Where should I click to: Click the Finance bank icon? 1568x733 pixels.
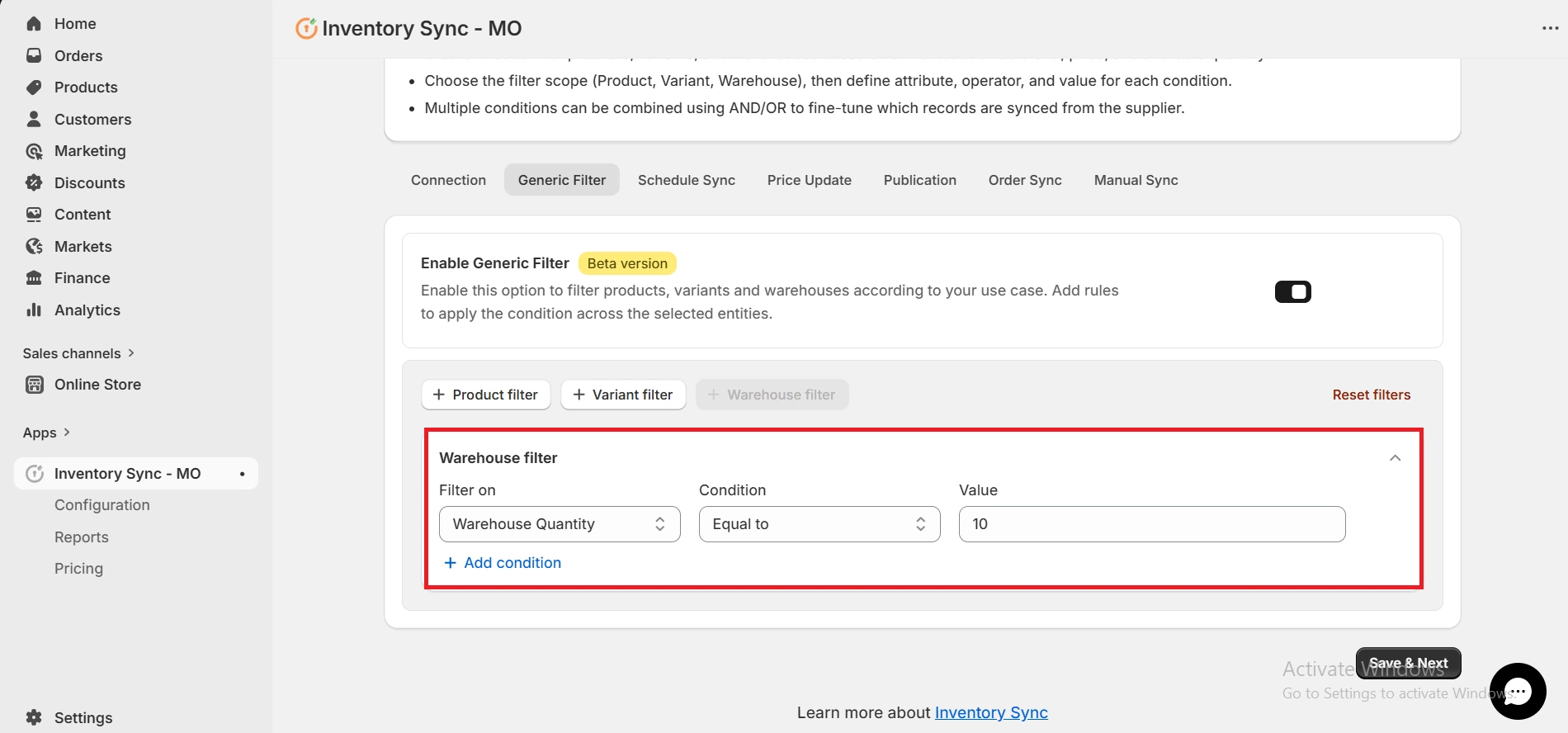34,278
